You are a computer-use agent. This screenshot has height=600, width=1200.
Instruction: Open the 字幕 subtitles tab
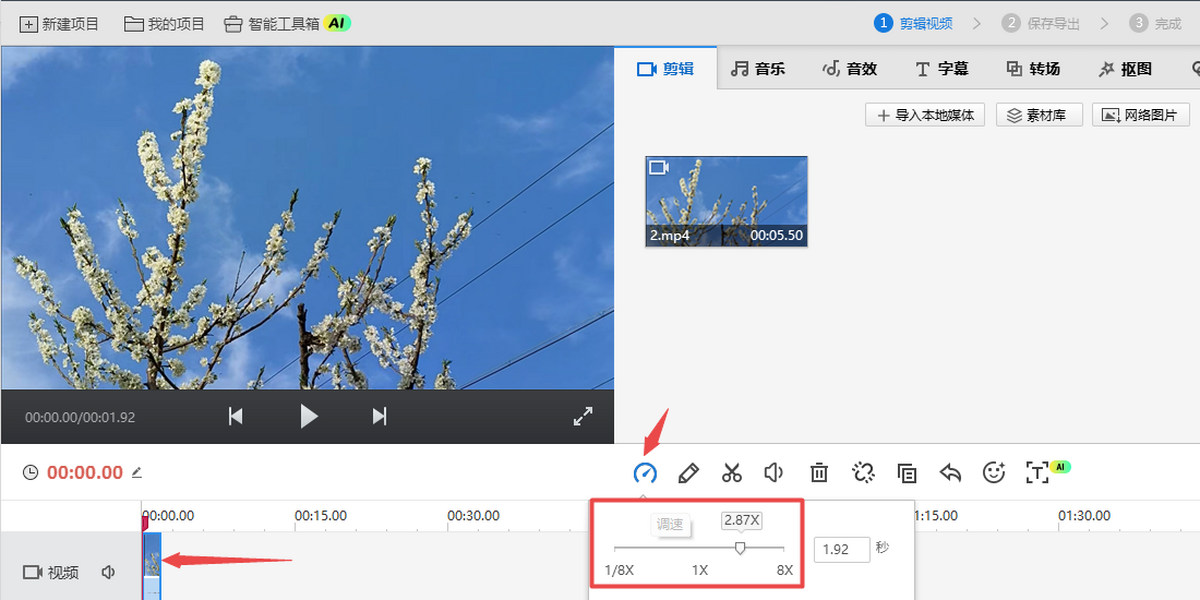point(941,69)
